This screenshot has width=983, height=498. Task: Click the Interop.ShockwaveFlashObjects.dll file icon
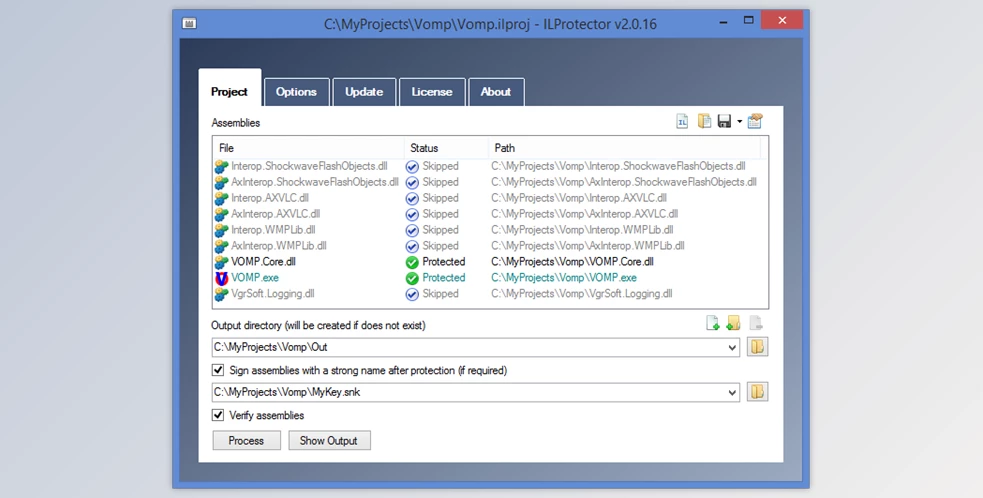click(221, 167)
